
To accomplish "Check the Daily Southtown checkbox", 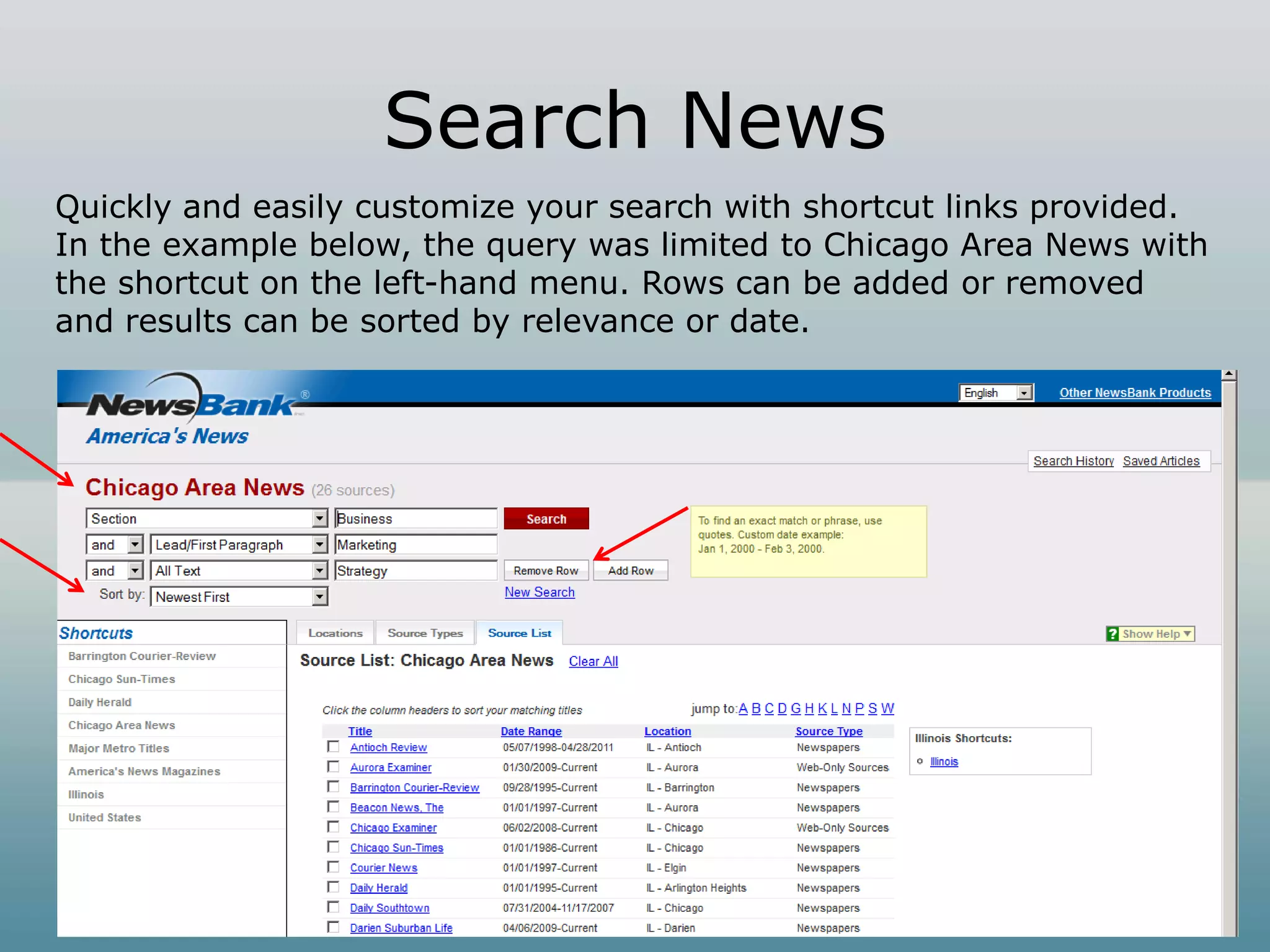I will [x=334, y=907].
